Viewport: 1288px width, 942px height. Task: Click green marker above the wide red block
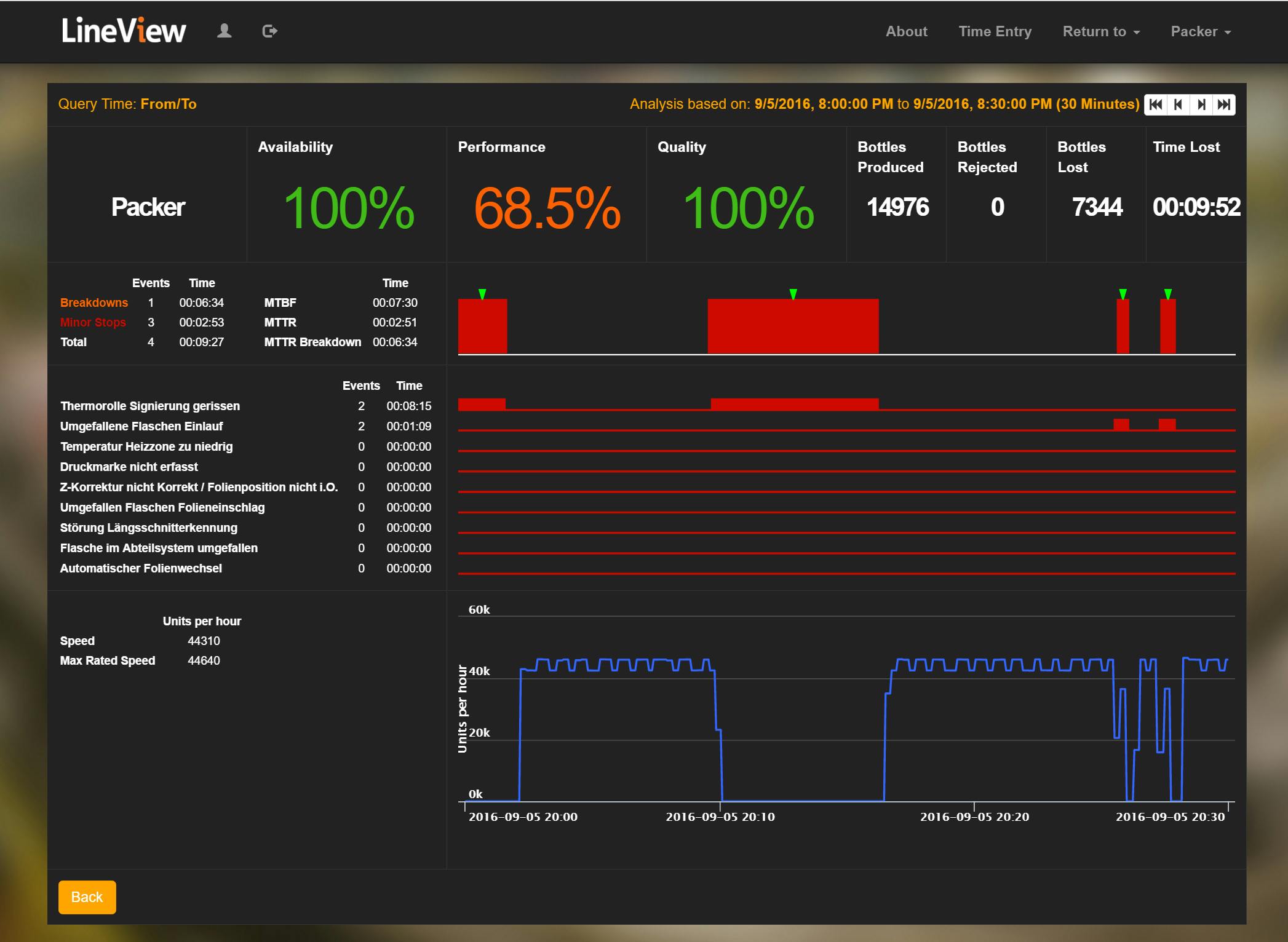[x=793, y=294]
